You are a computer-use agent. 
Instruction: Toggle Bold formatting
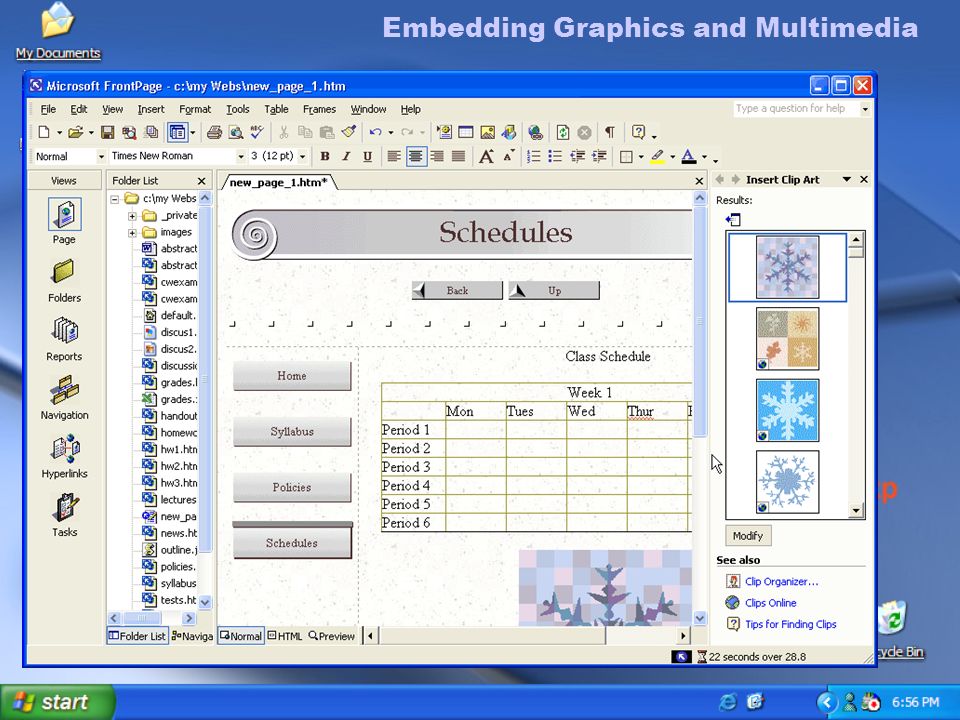click(325, 157)
